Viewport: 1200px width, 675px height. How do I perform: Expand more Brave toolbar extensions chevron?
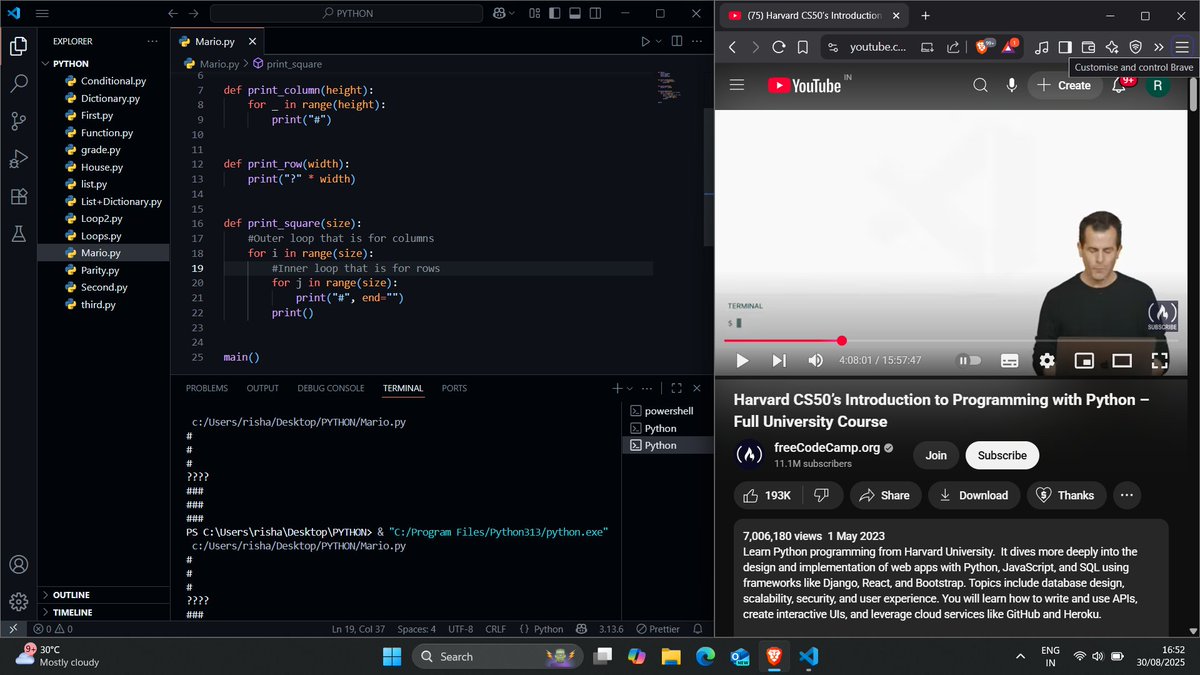(1158, 46)
